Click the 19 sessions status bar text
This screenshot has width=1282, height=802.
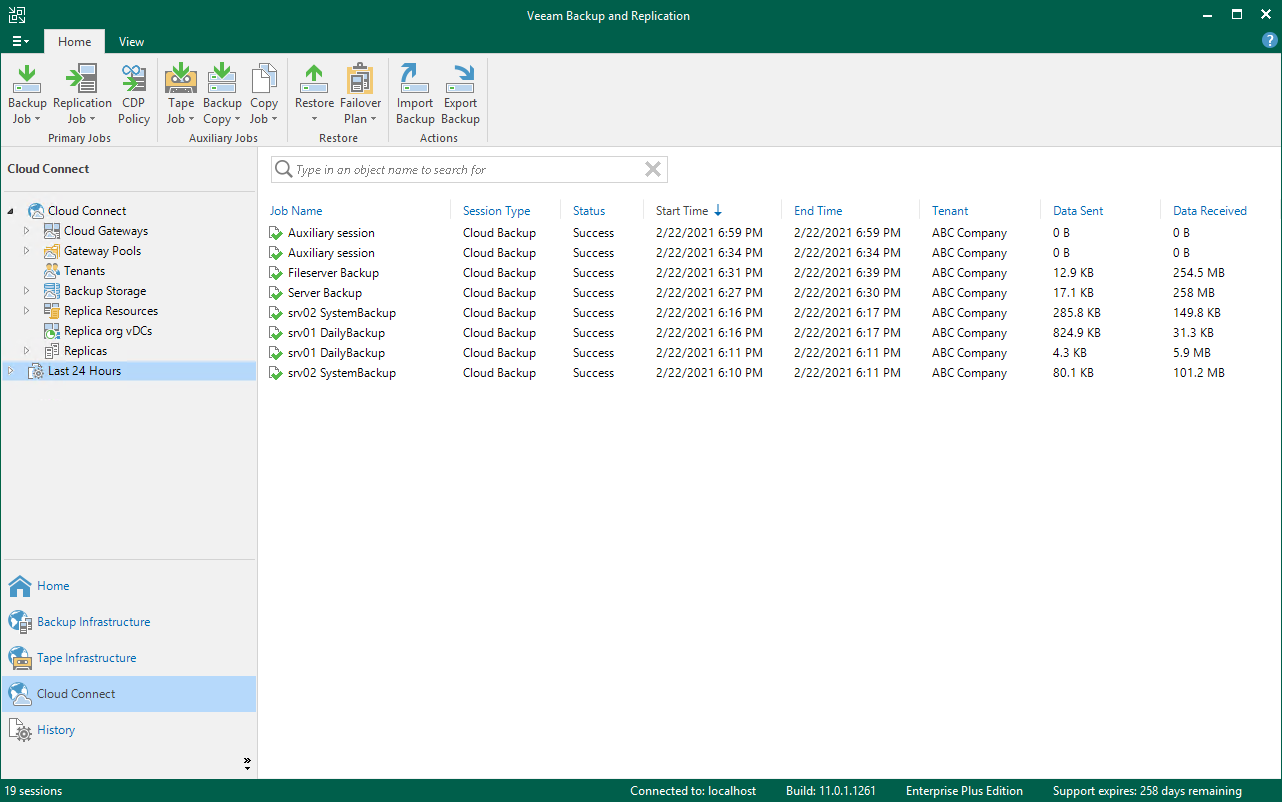[33, 791]
